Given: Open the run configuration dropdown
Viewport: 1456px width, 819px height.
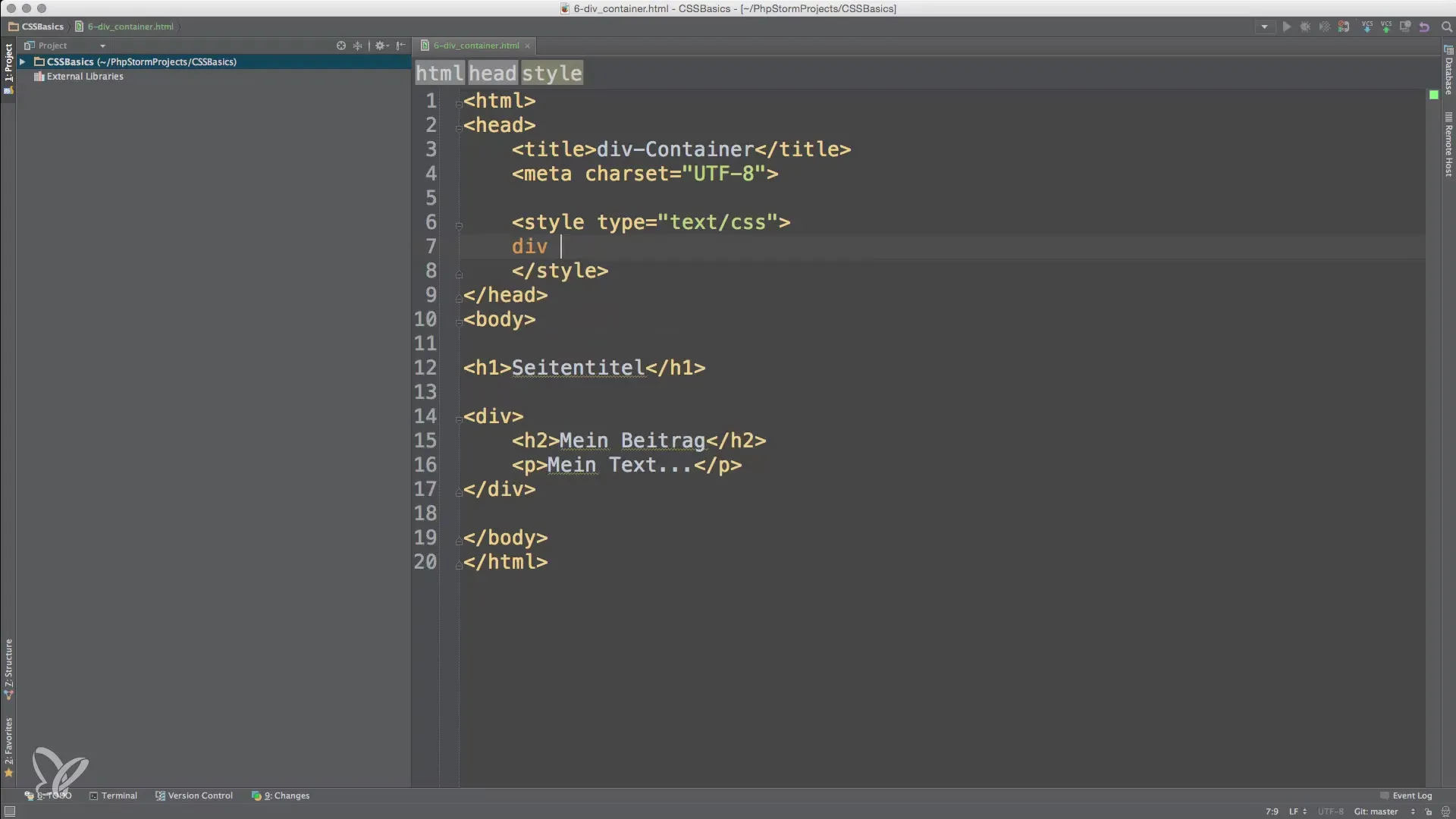Looking at the screenshot, I should click(x=1264, y=27).
